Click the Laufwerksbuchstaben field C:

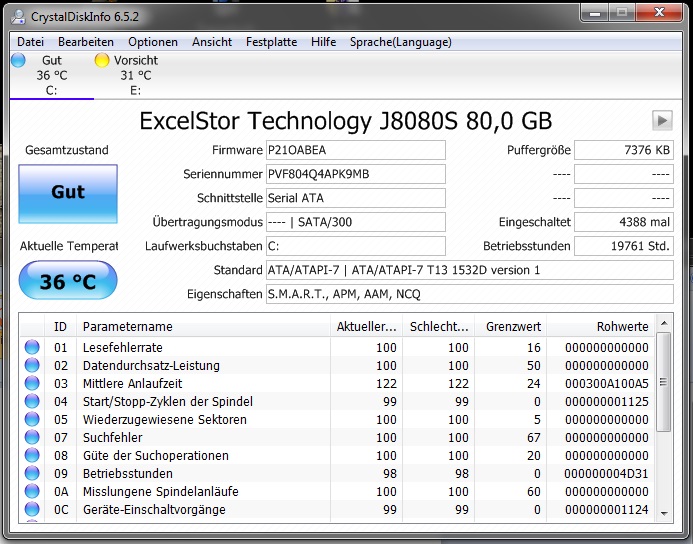point(356,246)
